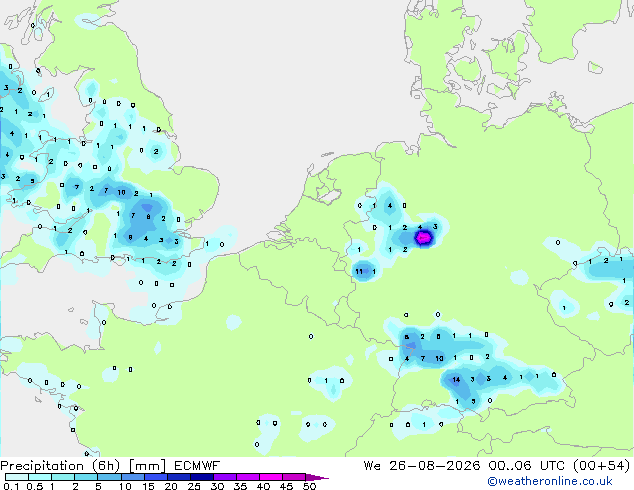Image resolution: width=634 pixels, height=490 pixels.
Task: Click the '50' legend scale label
Action: 309,486
